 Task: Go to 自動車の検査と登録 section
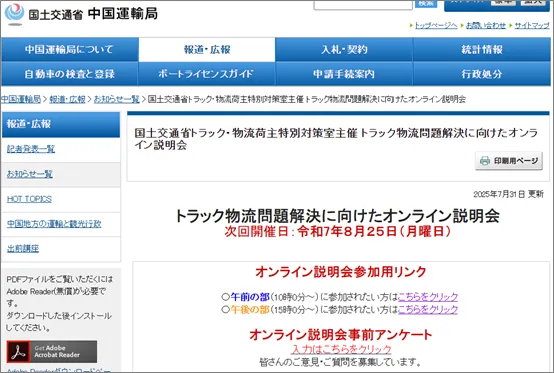click(x=70, y=74)
